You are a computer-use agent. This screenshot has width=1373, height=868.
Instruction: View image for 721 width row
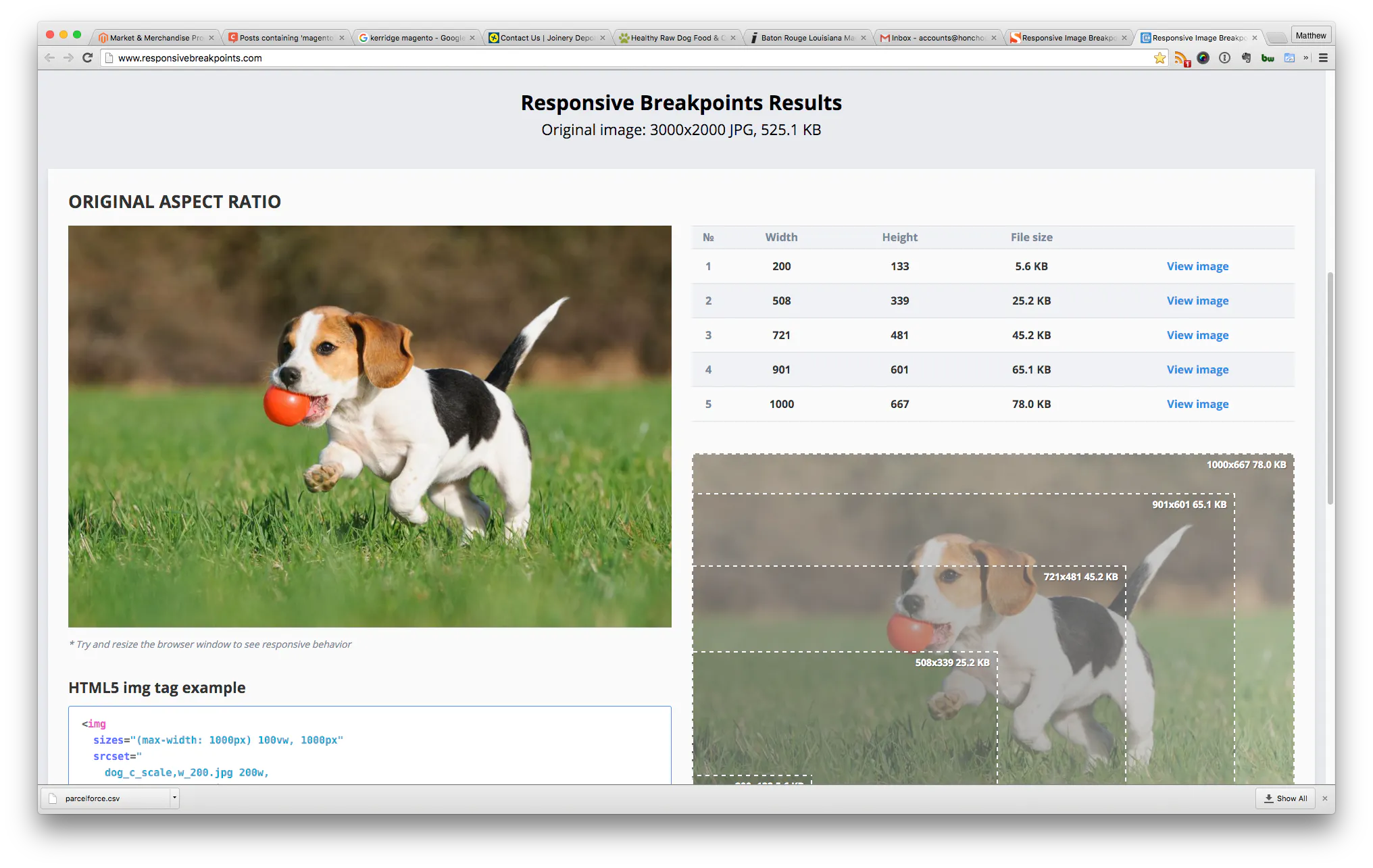(x=1197, y=335)
